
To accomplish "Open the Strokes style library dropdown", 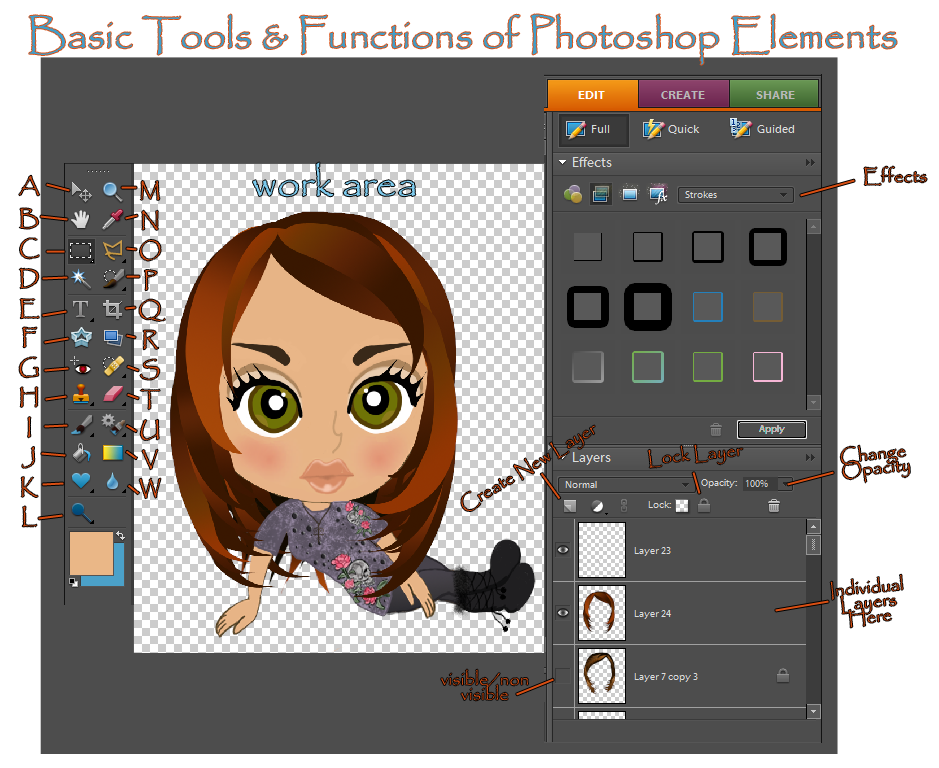I will [x=735, y=195].
